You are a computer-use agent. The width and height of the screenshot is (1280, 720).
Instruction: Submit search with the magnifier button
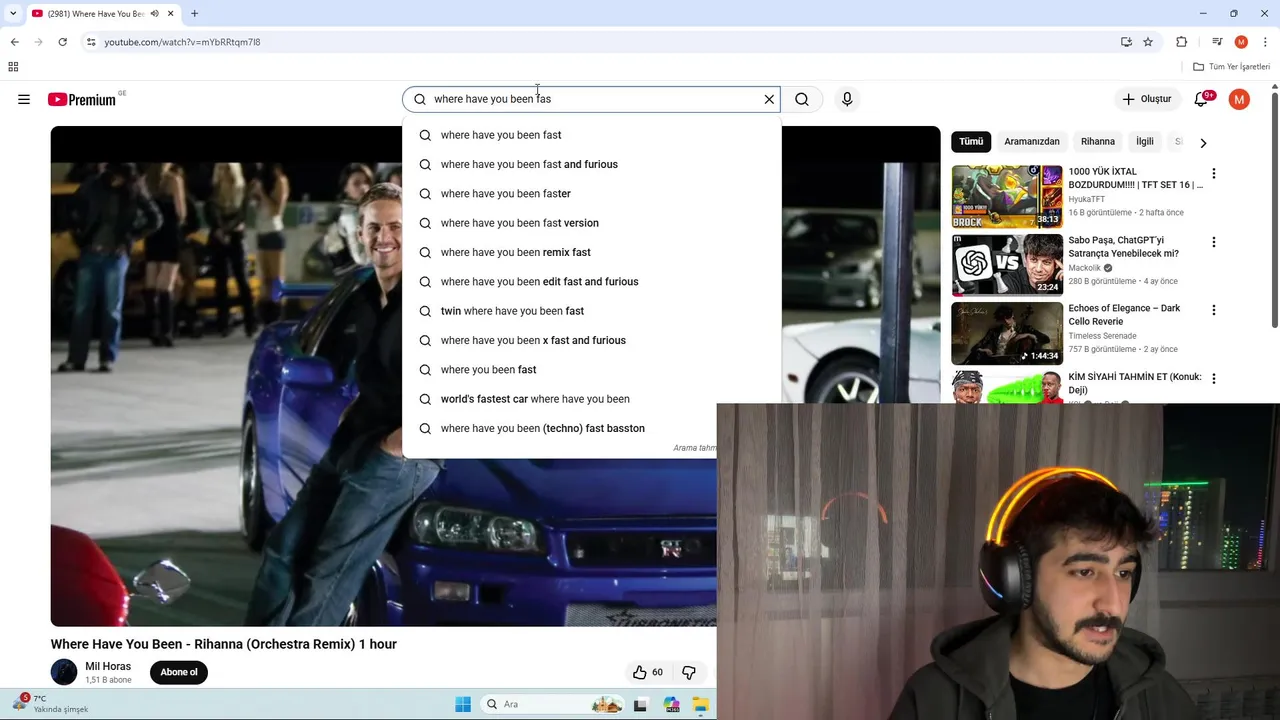coord(802,99)
